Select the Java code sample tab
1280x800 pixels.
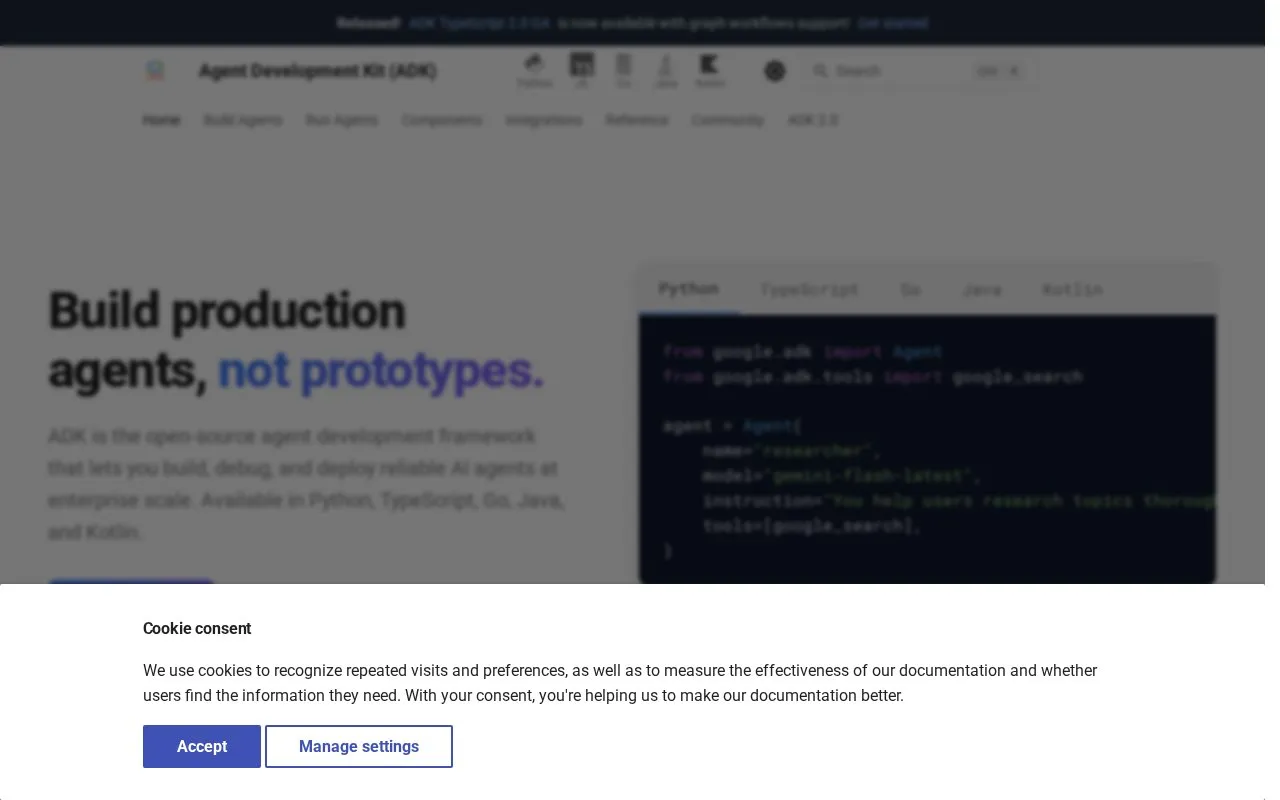[982, 289]
